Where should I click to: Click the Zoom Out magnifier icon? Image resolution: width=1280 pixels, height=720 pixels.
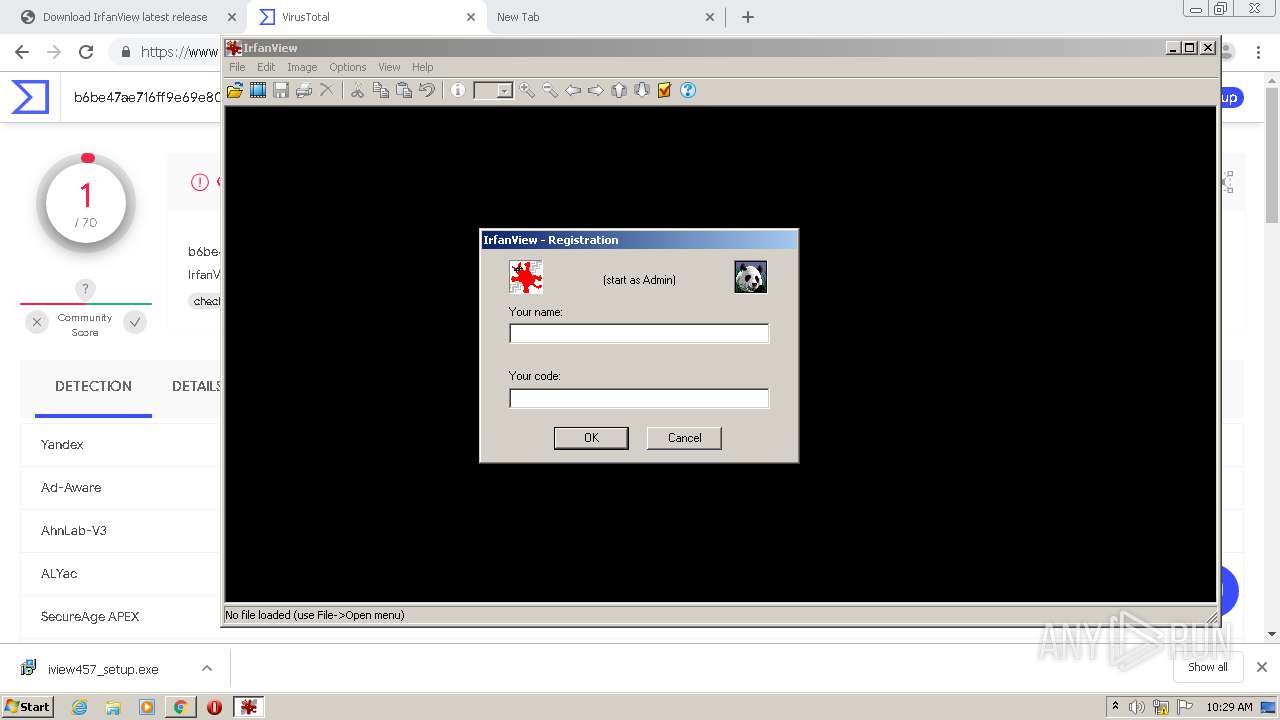pos(550,90)
